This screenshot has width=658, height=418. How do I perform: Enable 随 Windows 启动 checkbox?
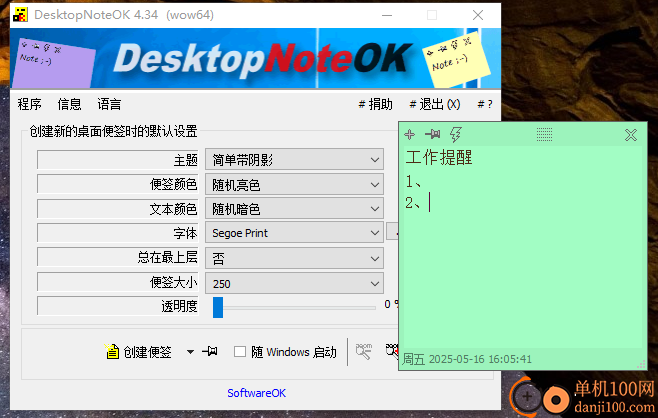[x=240, y=352]
